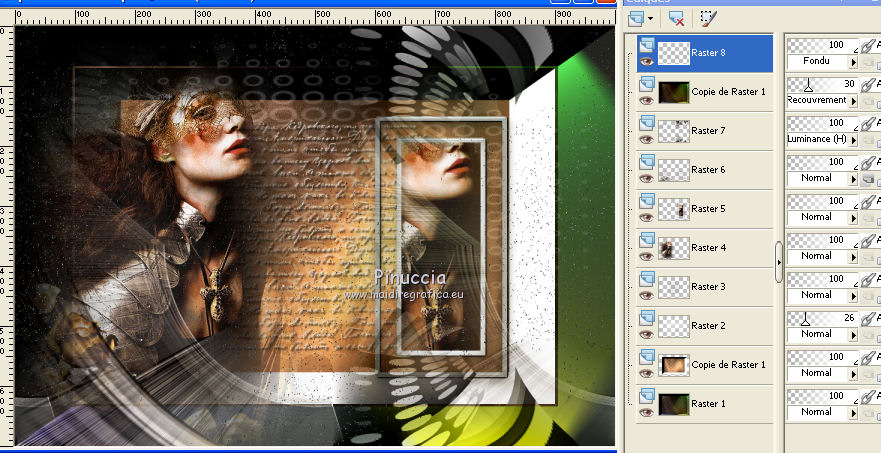
Task: Select the Raster 2 layer name
Action: [708, 325]
